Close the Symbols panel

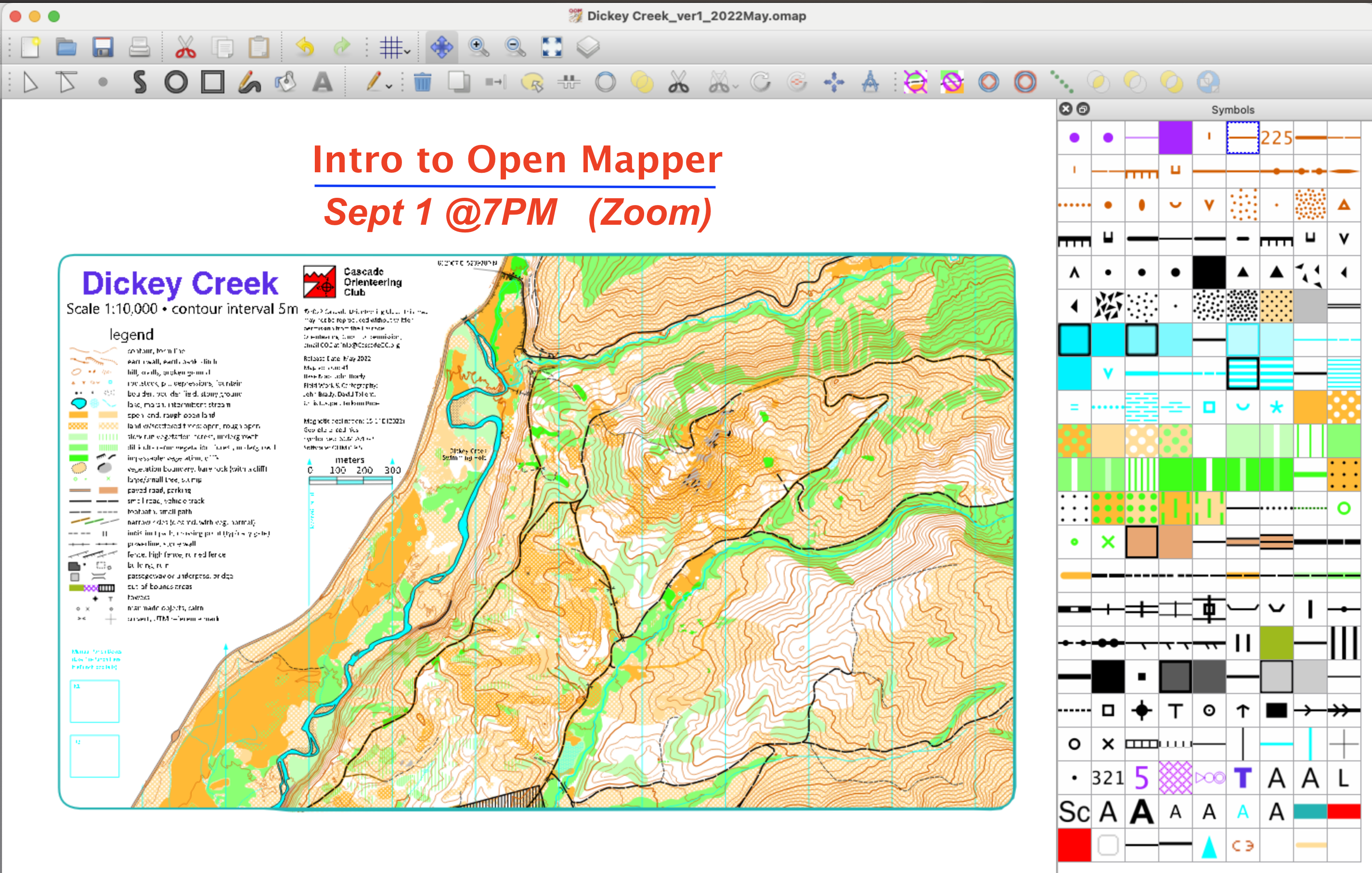click(x=1066, y=109)
